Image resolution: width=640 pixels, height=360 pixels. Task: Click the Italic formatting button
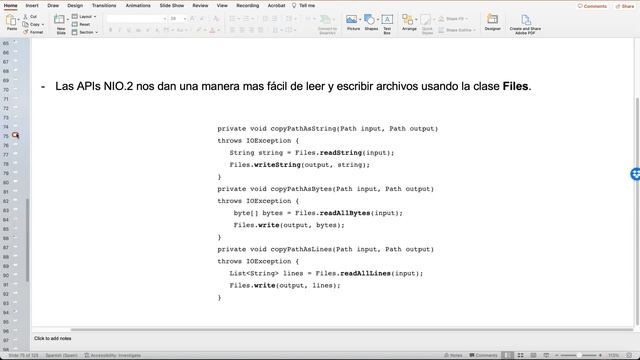pyautogui.click(x=120, y=30)
